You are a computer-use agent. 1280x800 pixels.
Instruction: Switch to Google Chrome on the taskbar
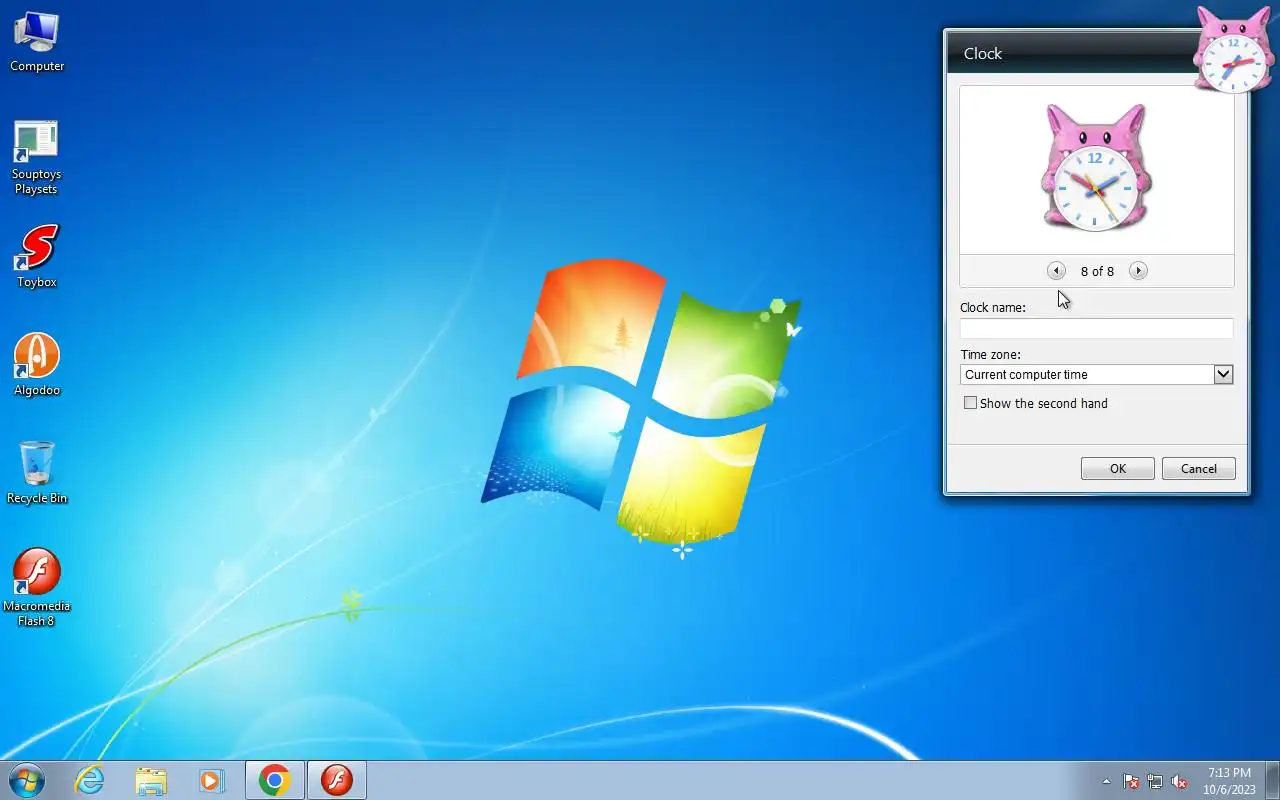[275, 780]
